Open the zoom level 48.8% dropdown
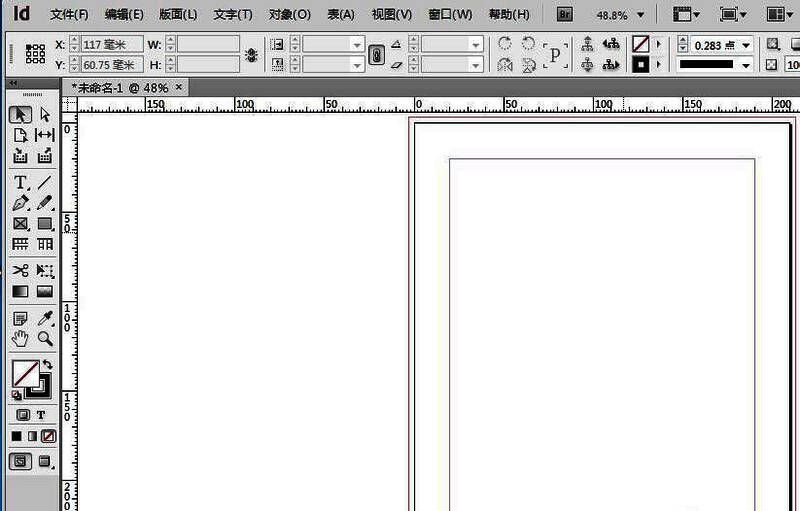This screenshot has width=800, height=511. pos(640,16)
